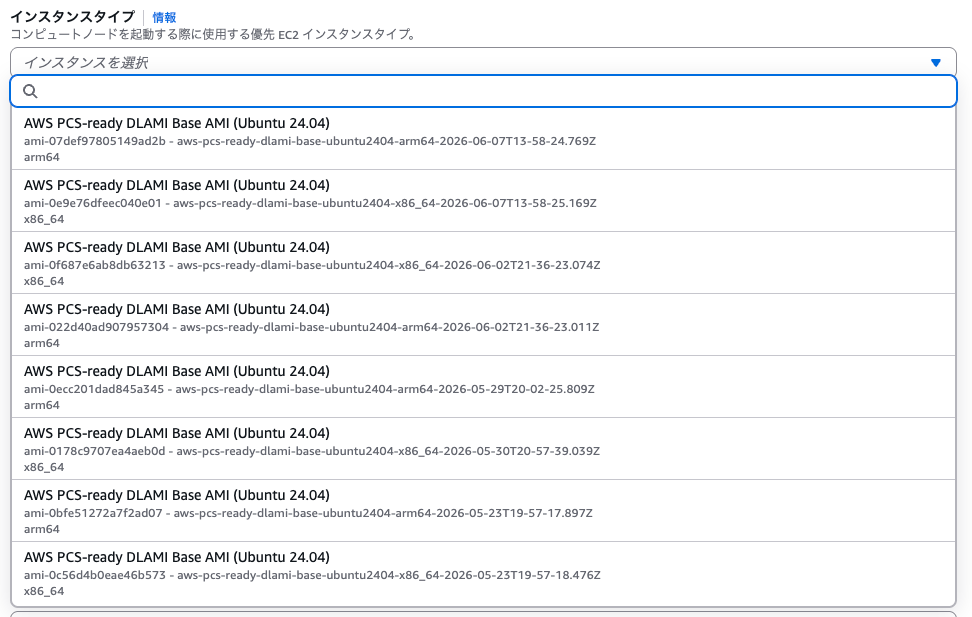Click the インスタンスタイプ heading label
This screenshot has width=972, height=617.
(x=73, y=17)
